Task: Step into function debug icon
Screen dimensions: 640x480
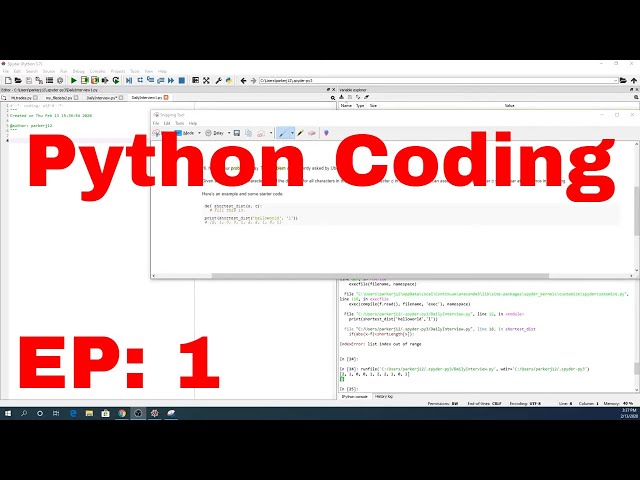Action: click(x=150, y=80)
